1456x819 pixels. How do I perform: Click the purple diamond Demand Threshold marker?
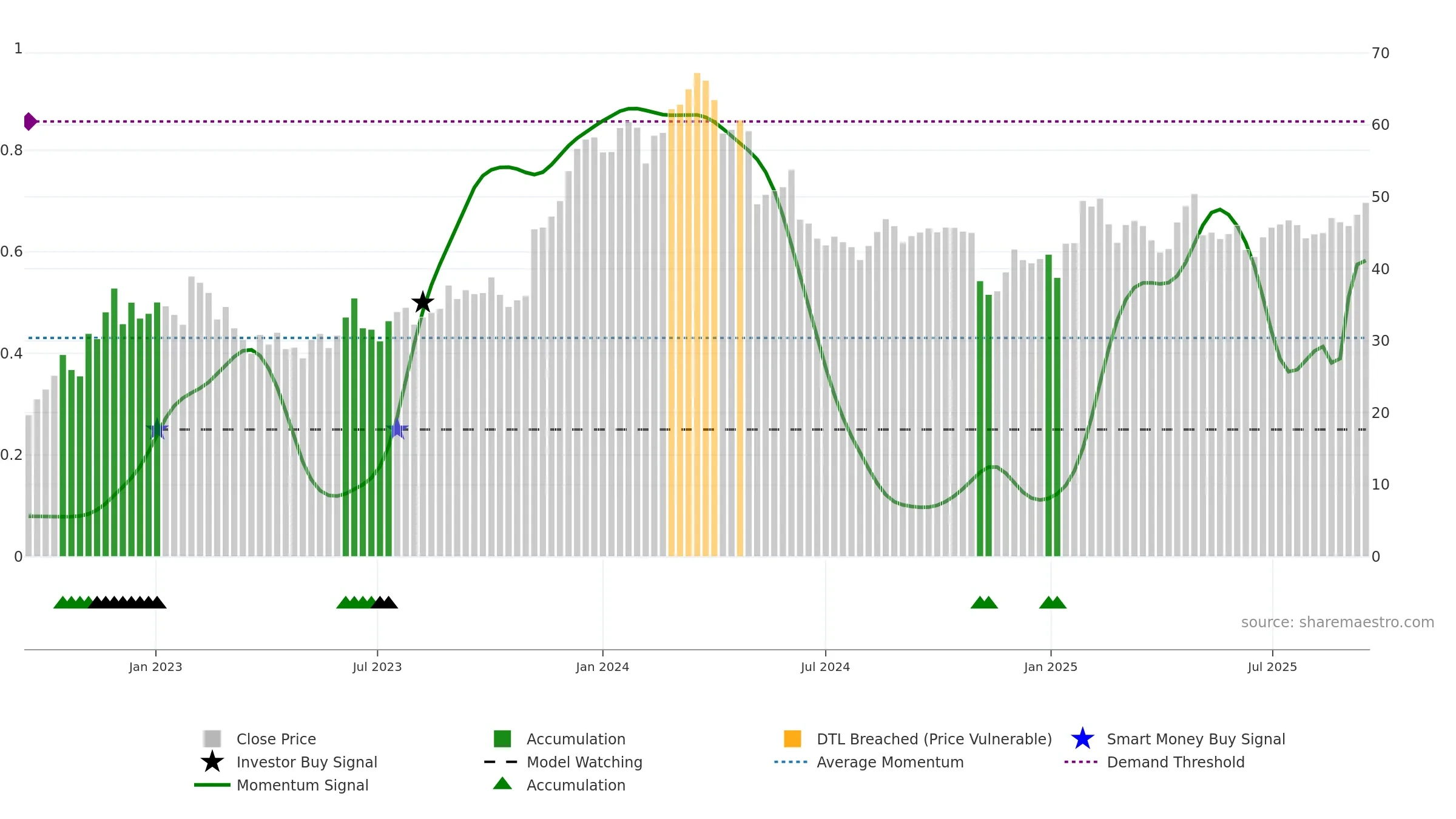coord(30,121)
